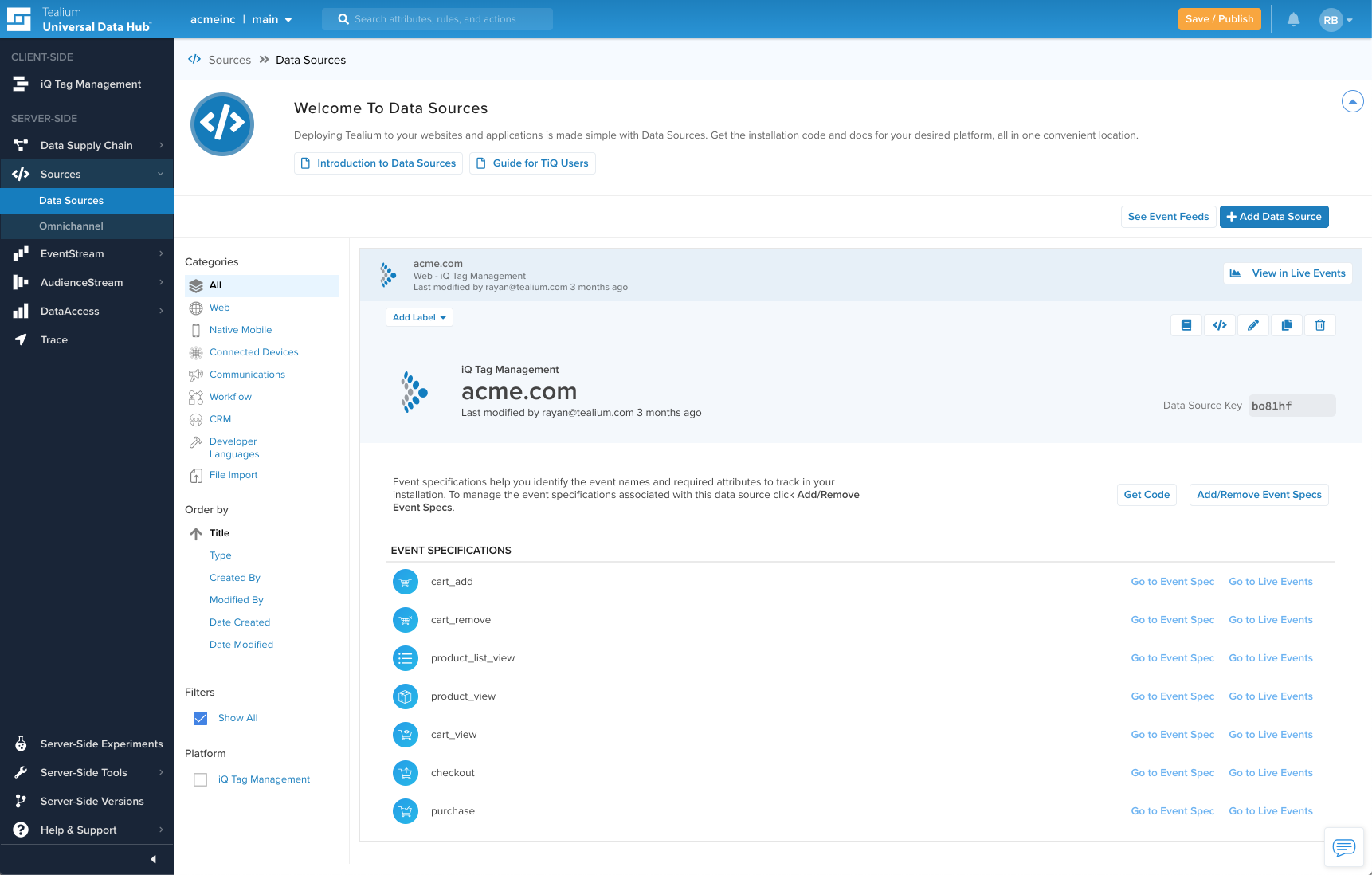Open iQ Tag Management in sidebar
Image resolution: width=1372 pixels, height=875 pixels.
point(87,84)
